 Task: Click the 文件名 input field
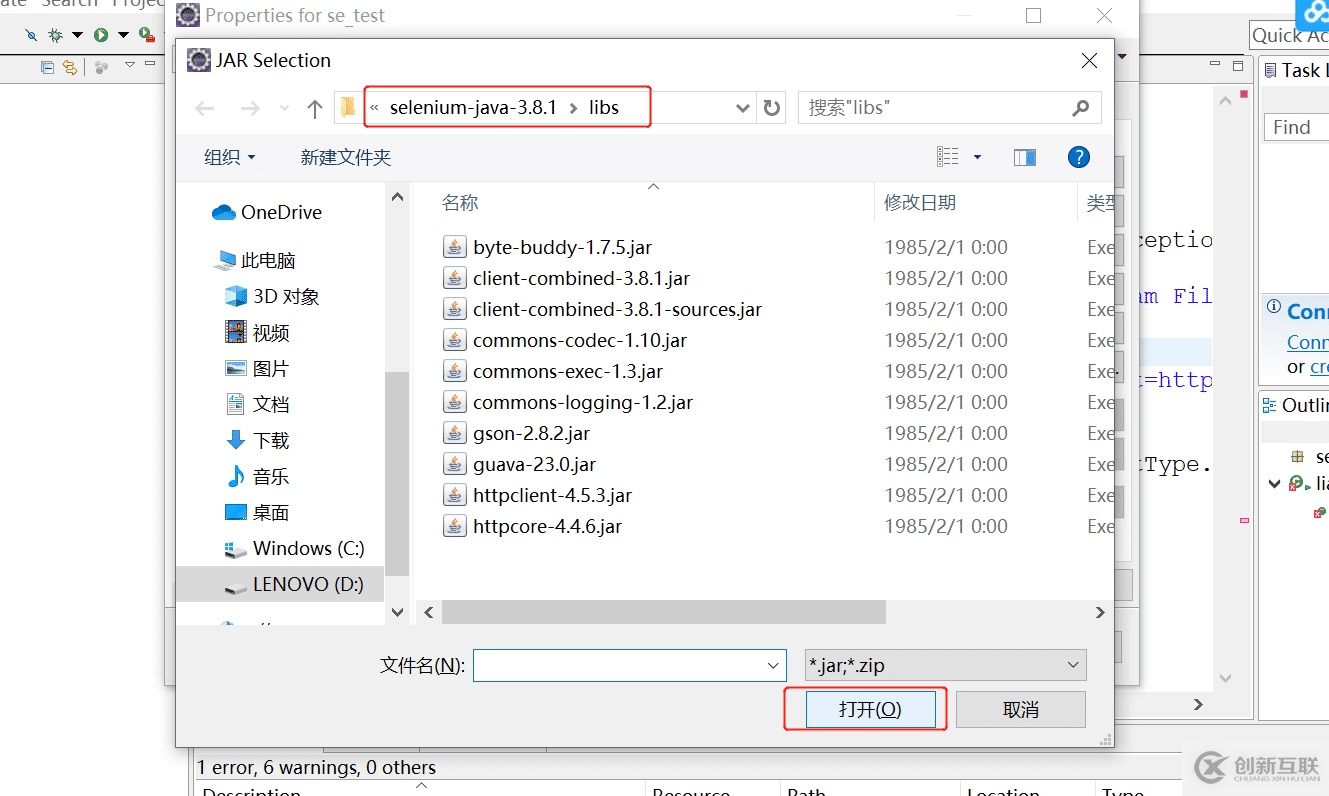(630, 665)
